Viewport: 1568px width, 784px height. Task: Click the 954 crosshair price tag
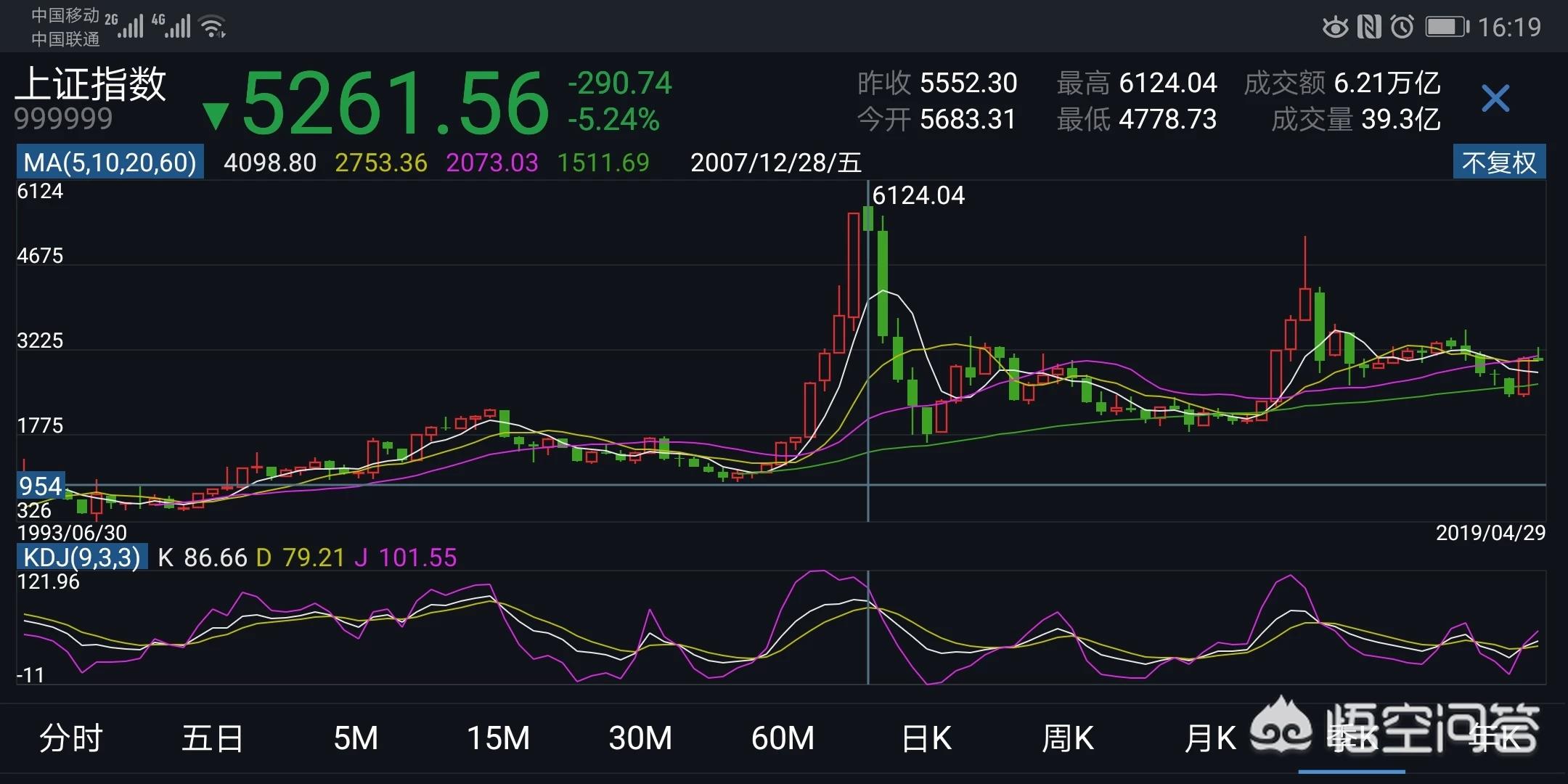point(41,486)
